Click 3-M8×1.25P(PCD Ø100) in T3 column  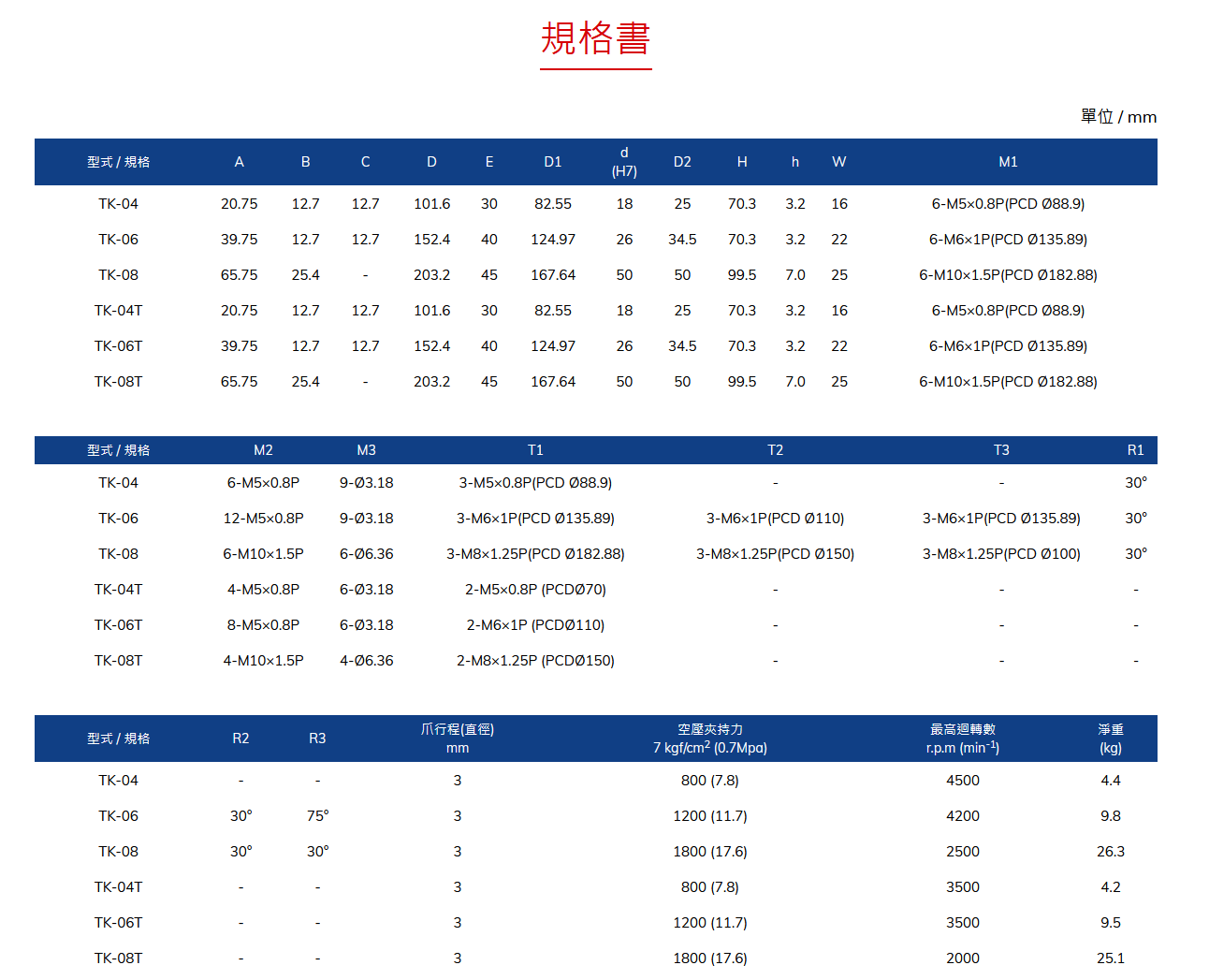tap(1001, 554)
